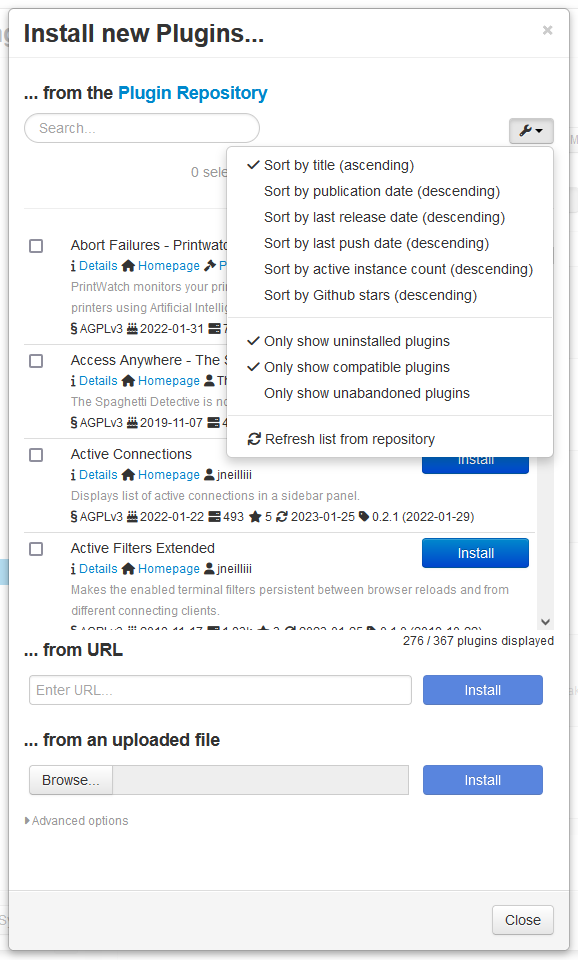Tick the checkbox for Active Filters Extended
This screenshot has width=578, height=960.
36,549
